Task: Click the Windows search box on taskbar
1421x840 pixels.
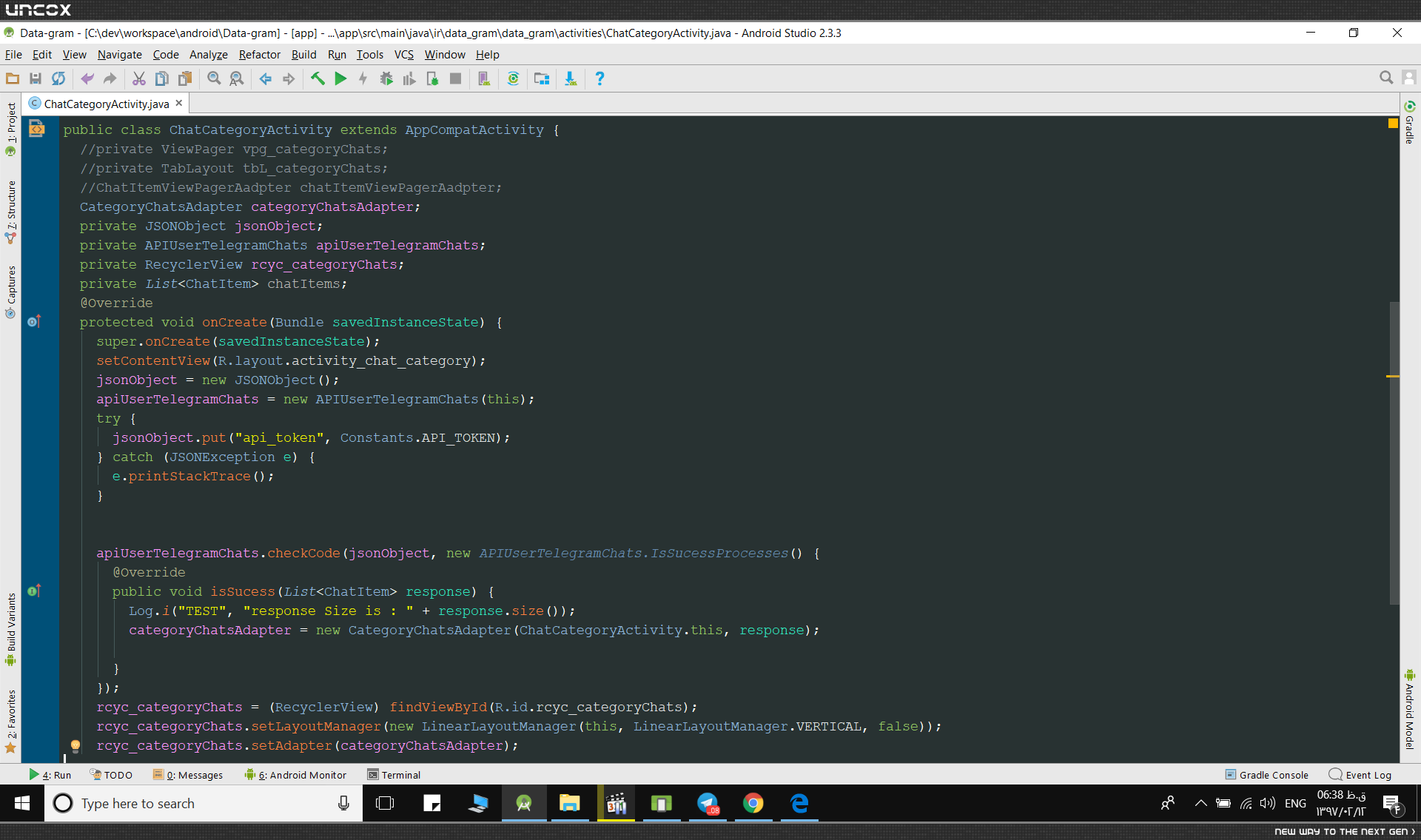Action: tap(204, 803)
